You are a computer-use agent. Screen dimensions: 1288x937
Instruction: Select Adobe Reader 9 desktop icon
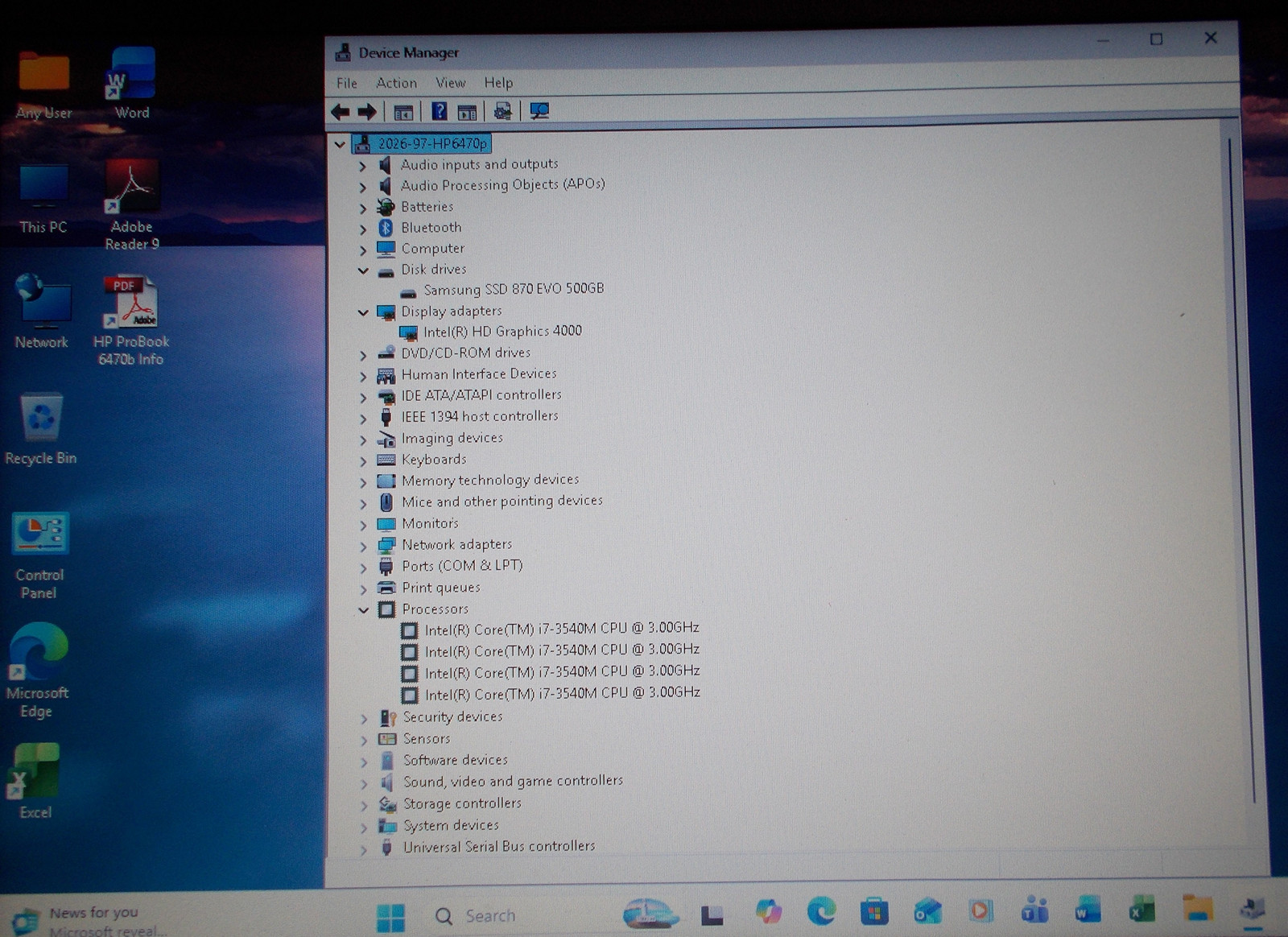tap(131, 206)
